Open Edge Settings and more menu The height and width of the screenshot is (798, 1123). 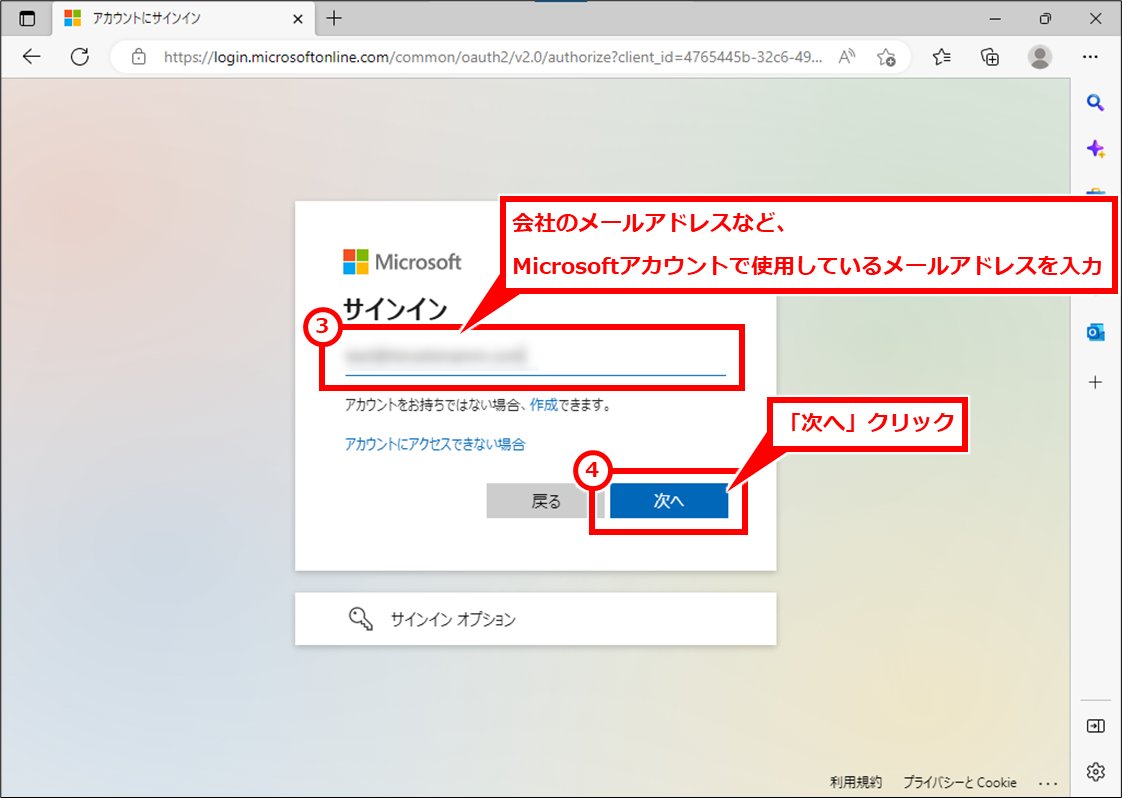click(x=1090, y=57)
